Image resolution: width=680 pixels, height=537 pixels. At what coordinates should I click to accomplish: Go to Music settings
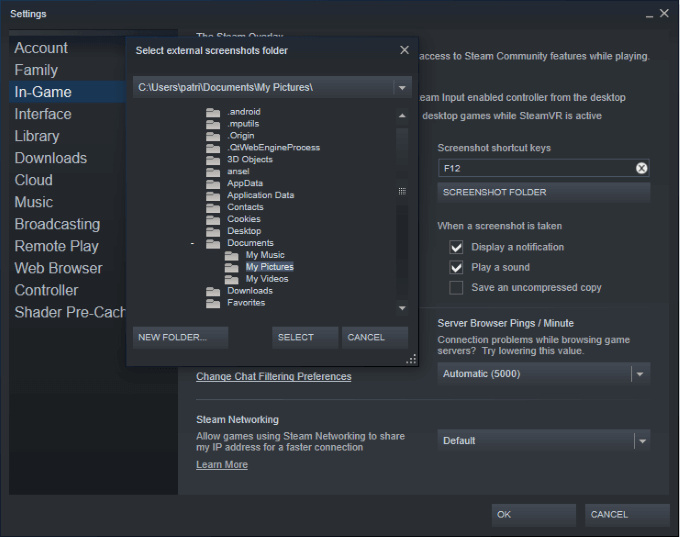pos(34,202)
